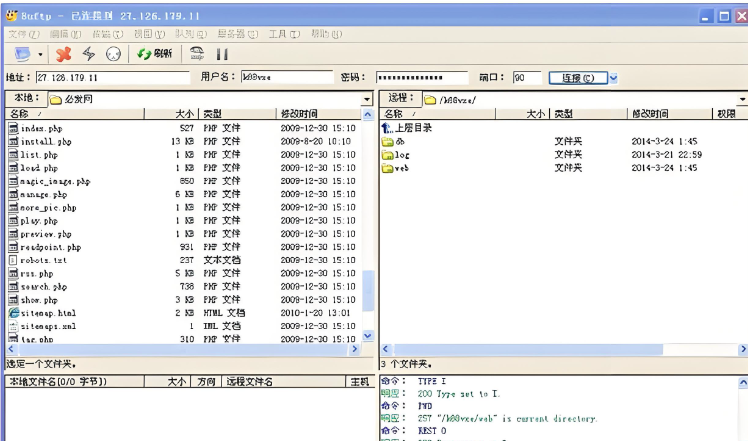Screen dimensions: 748x441
Task: Click the lightning bolt quick connect icon
Action: pos(89,54)
